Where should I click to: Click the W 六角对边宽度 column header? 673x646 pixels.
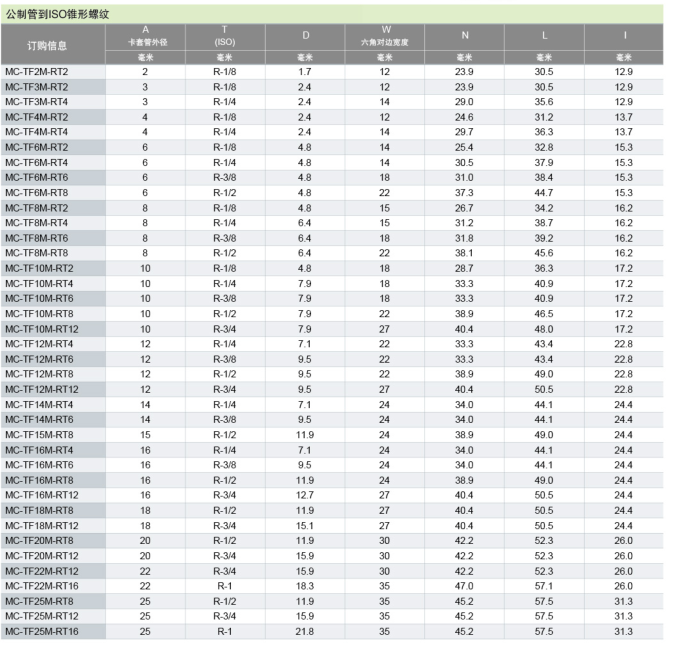(x=385, y=36)
